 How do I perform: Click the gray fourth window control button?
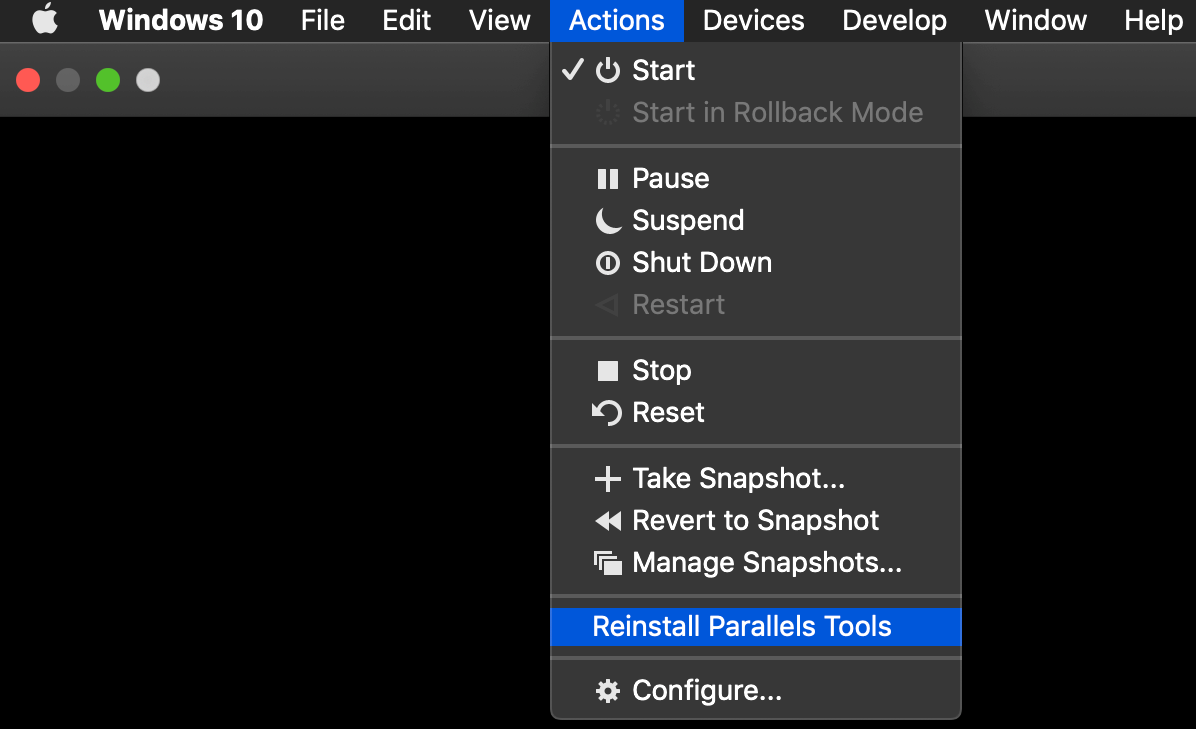[148, 80]
